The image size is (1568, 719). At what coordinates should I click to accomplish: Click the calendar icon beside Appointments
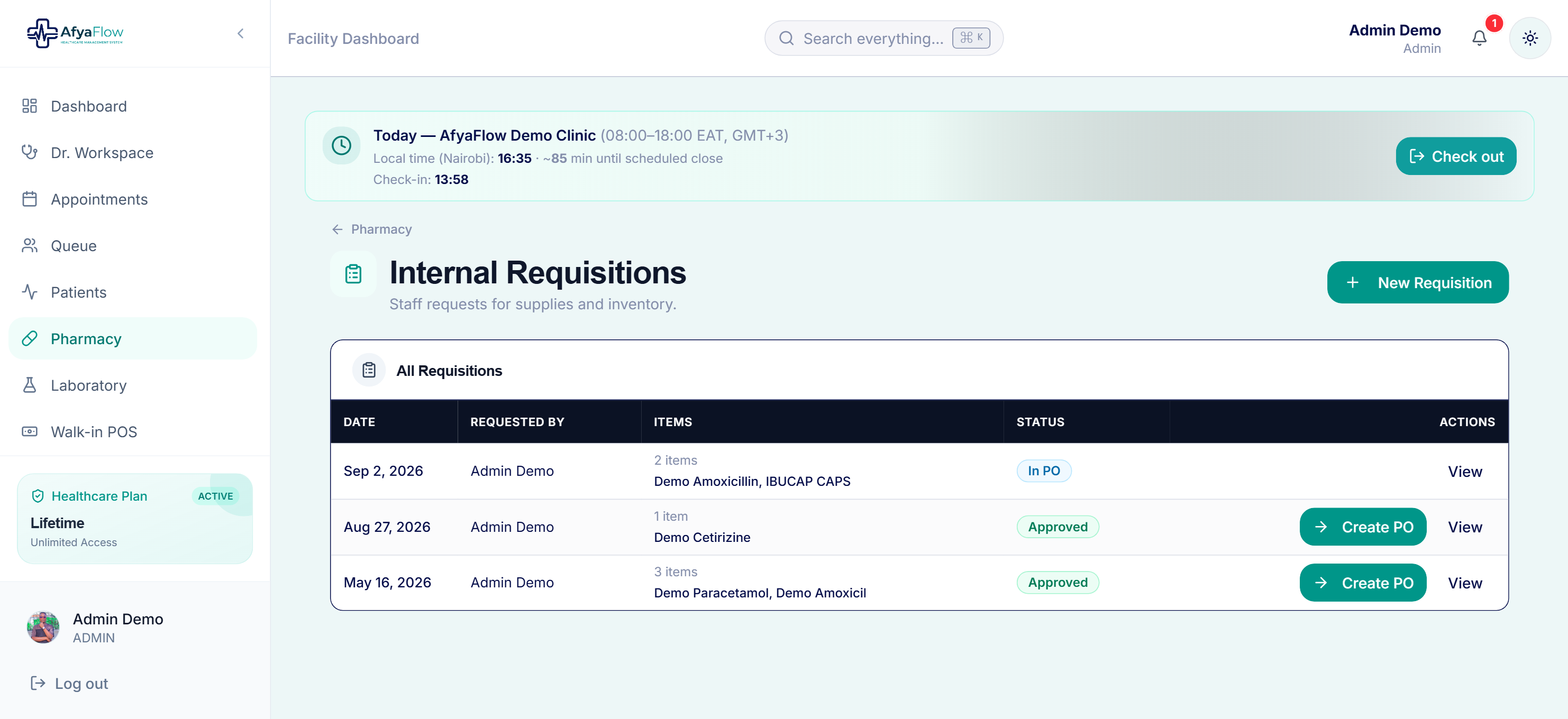tap(29, 199)
